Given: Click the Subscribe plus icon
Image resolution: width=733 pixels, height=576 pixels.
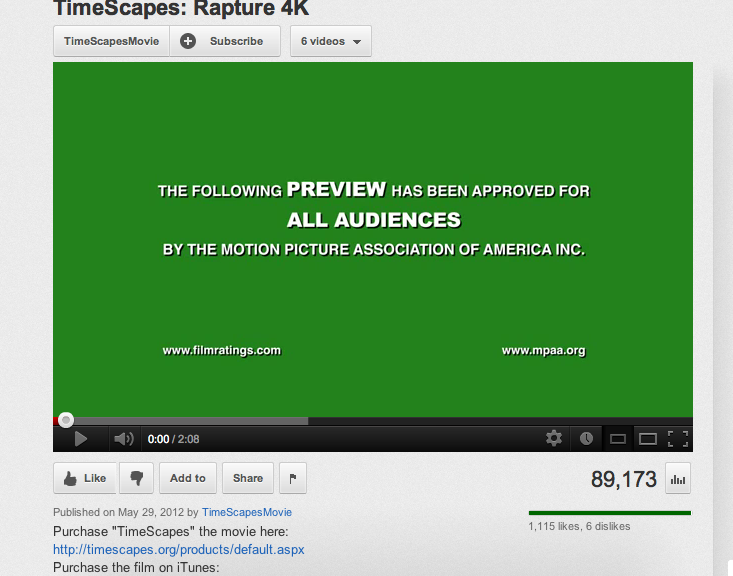Looking at the screenshot, I should [x=188, y=41].
